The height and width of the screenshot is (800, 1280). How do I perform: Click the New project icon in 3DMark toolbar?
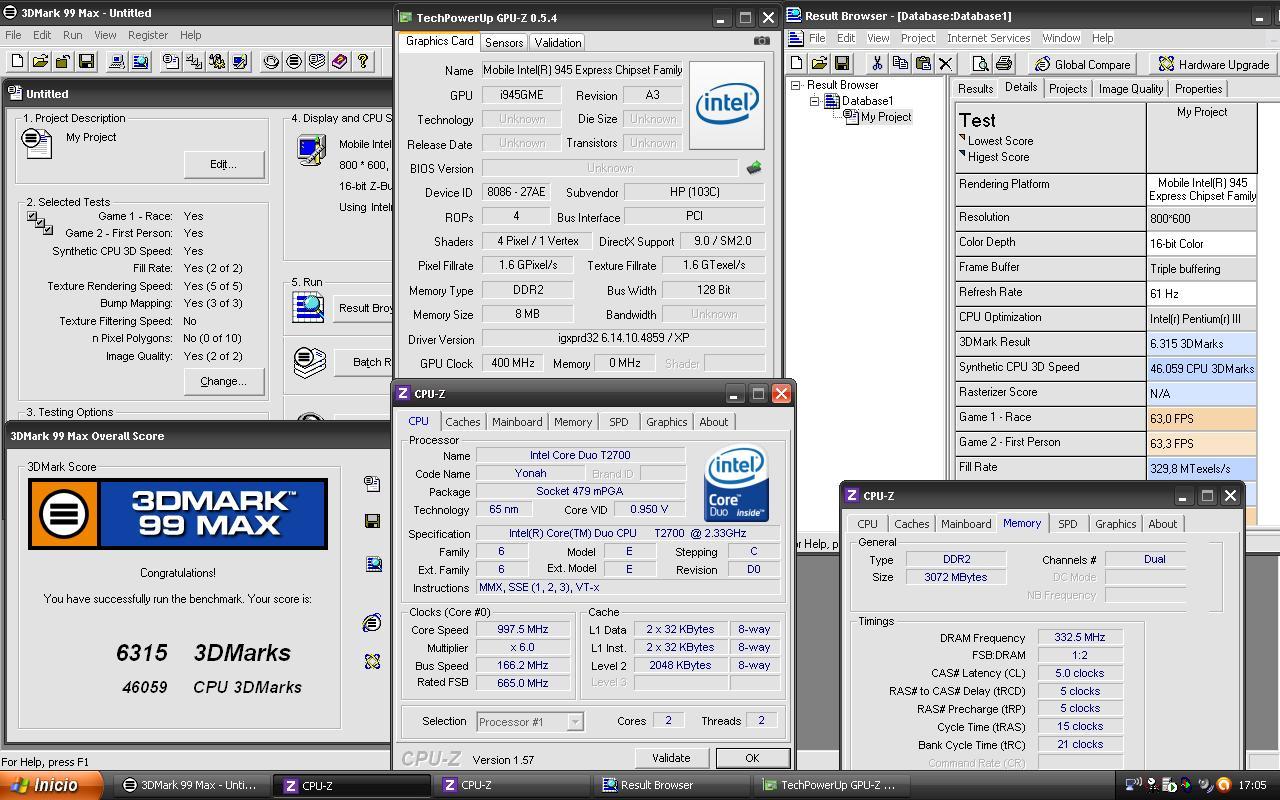click(16, 62)
